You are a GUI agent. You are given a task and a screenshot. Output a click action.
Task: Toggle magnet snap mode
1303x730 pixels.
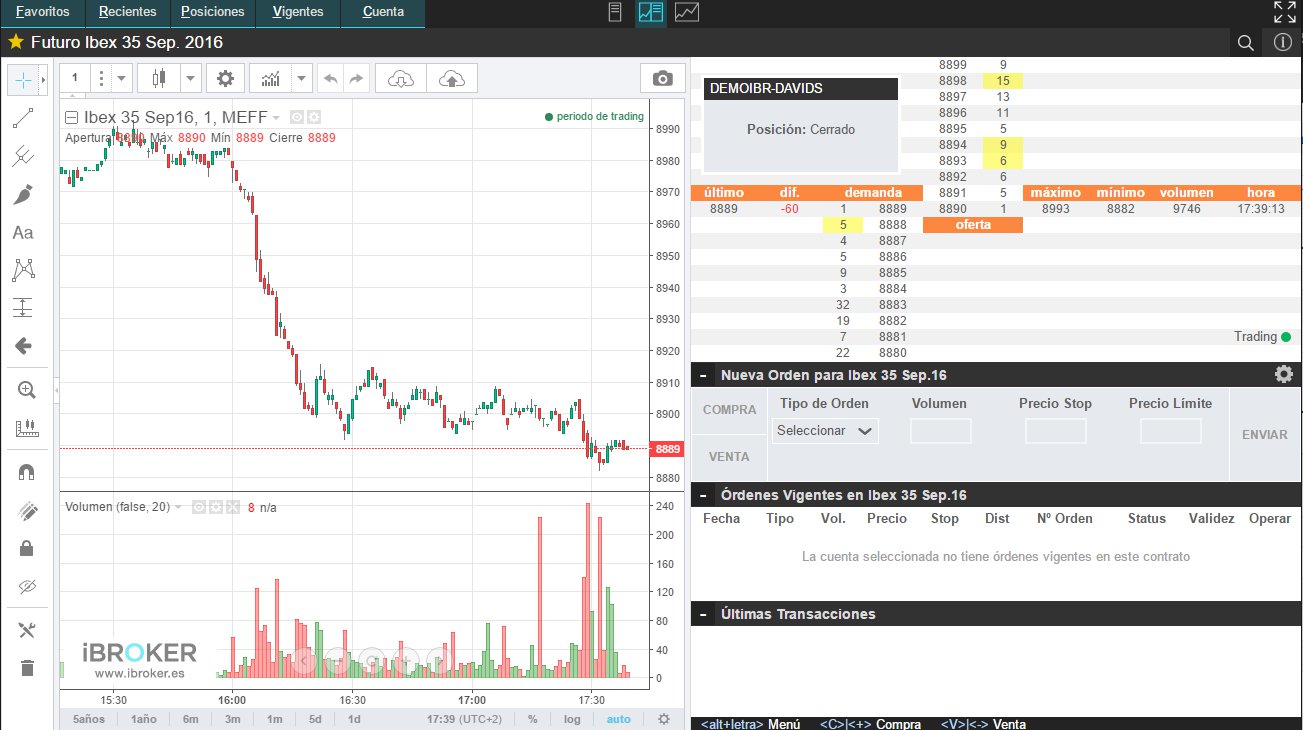[26, 473]
